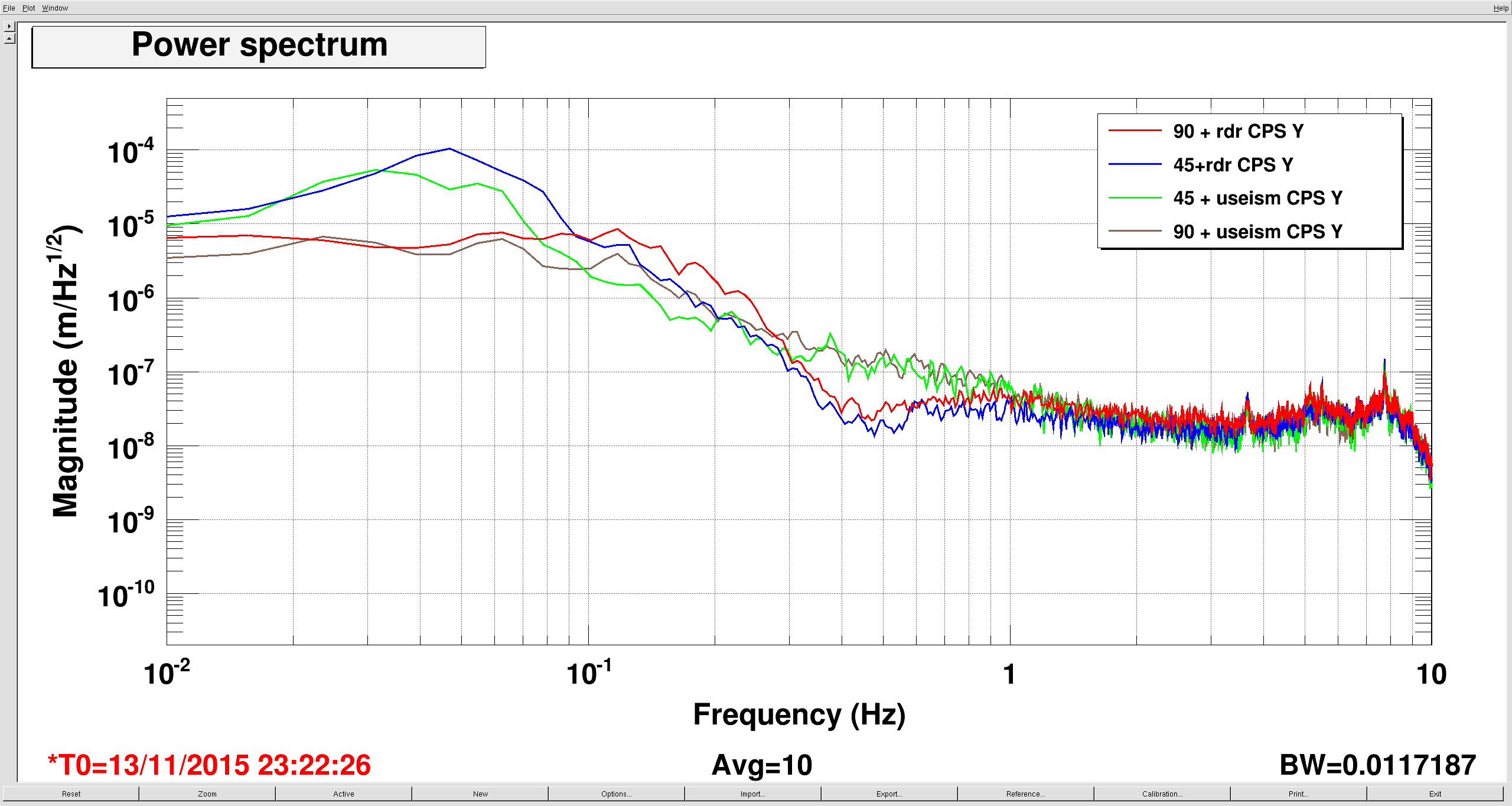The height and width of the screenshot is (806, 1512).
Task: Click the blue line swatch for 45+rdr CPS Y
Action: [1135, 164]
